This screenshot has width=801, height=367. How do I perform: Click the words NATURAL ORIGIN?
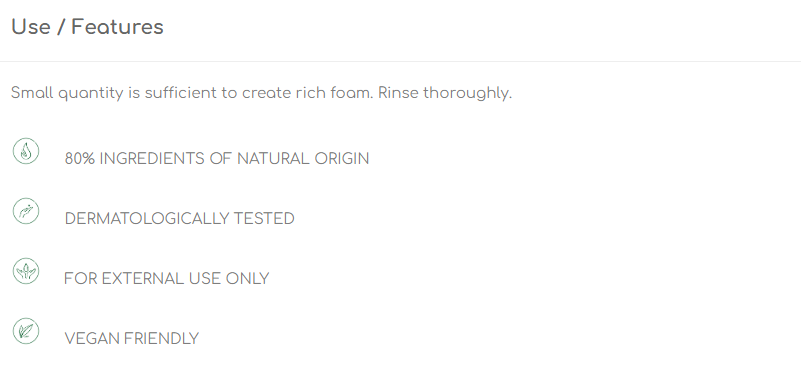[303, 159]
